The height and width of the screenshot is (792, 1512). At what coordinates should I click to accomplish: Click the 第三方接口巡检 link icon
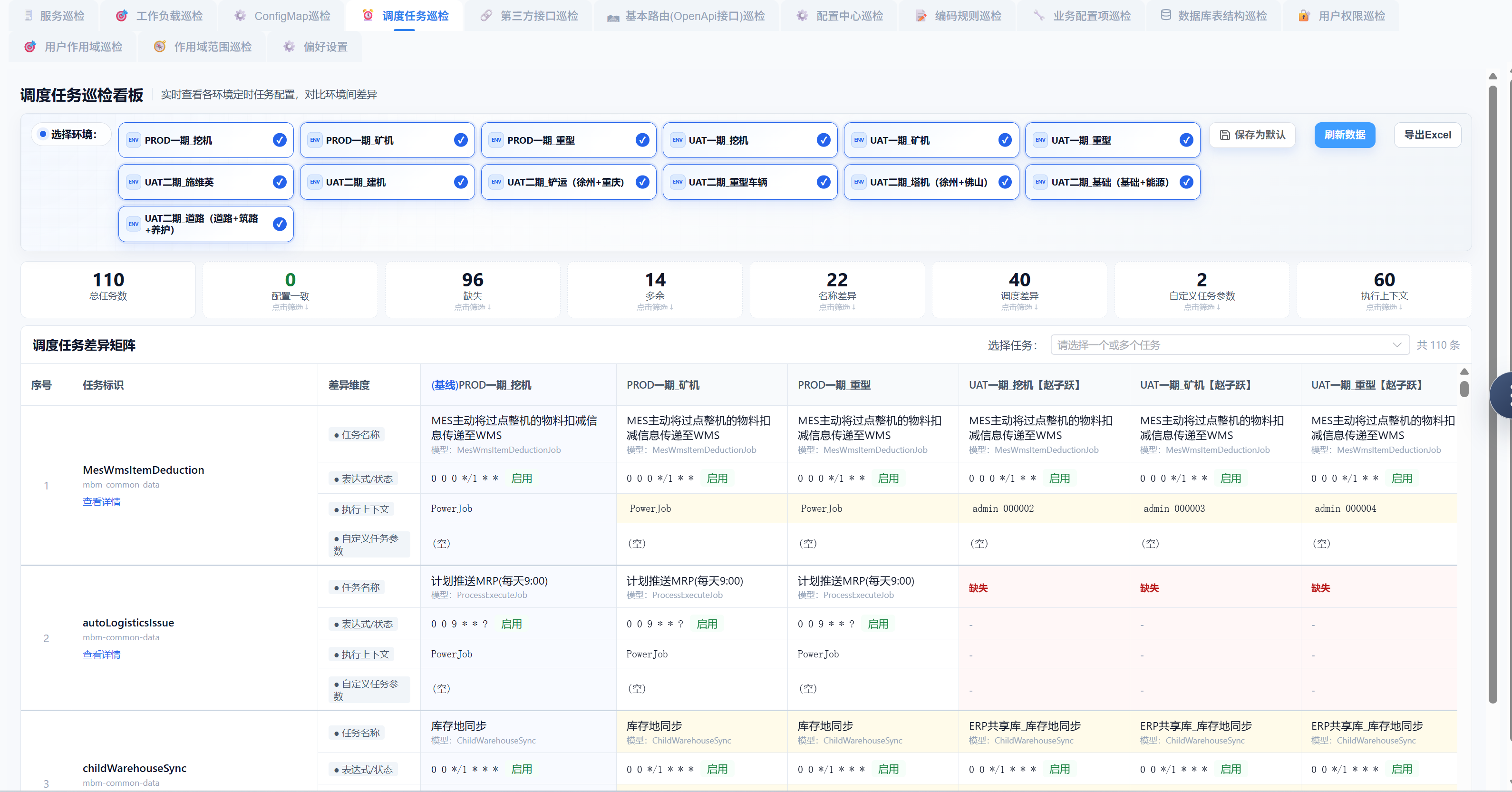pos(486,16)
